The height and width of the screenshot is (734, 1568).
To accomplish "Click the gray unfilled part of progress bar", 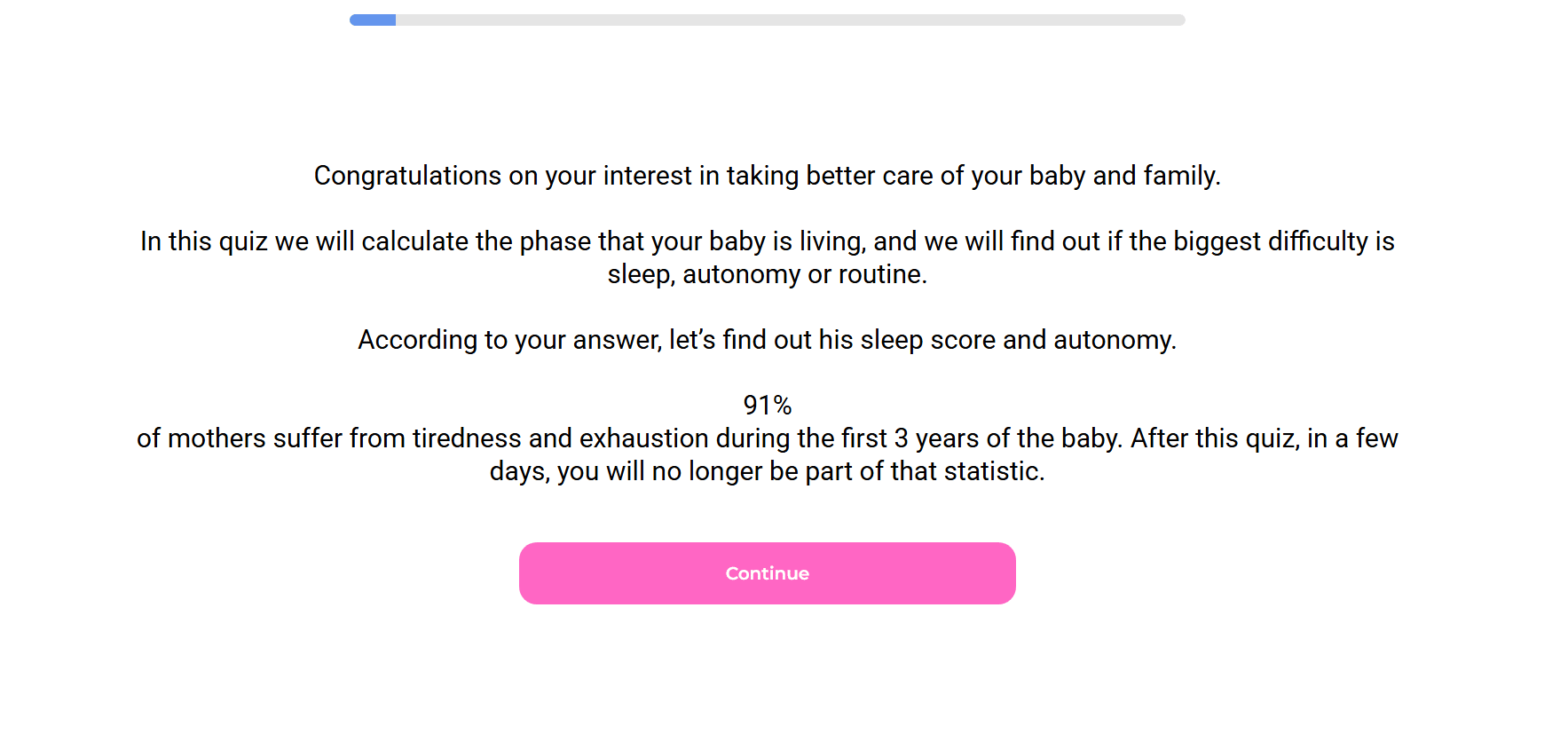I will [790, 20].
